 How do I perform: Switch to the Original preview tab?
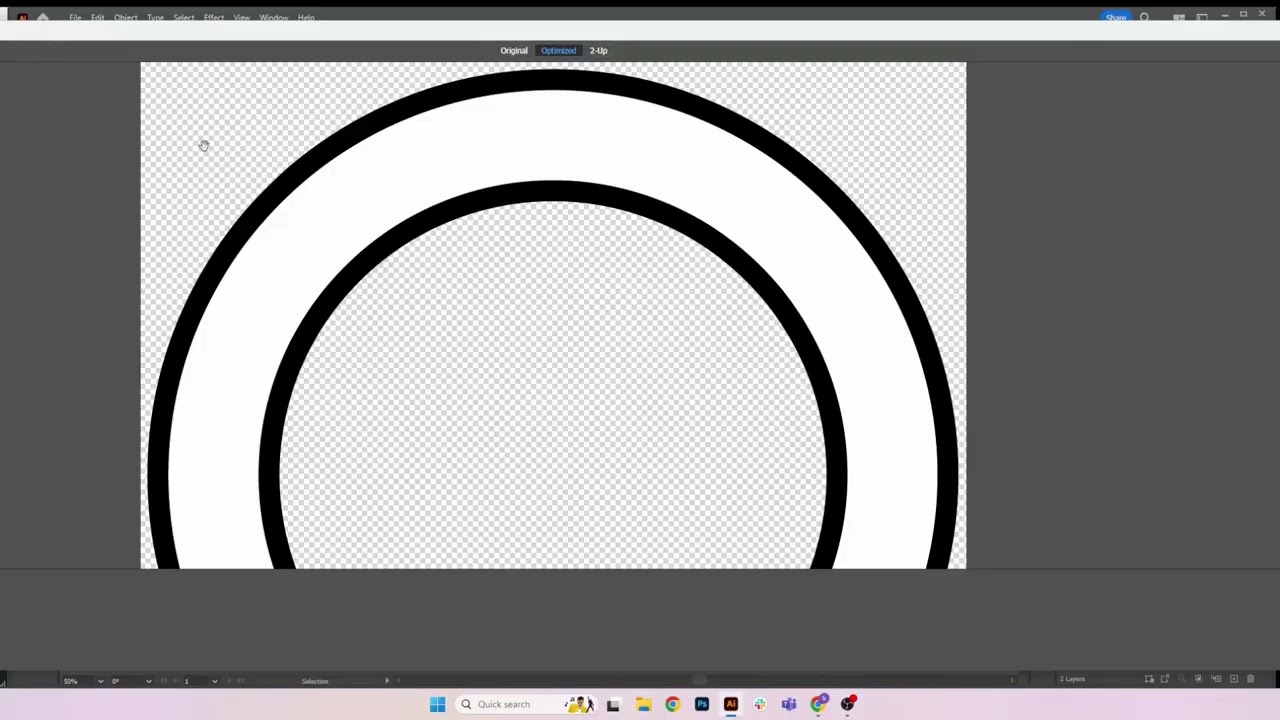[514, 50]
